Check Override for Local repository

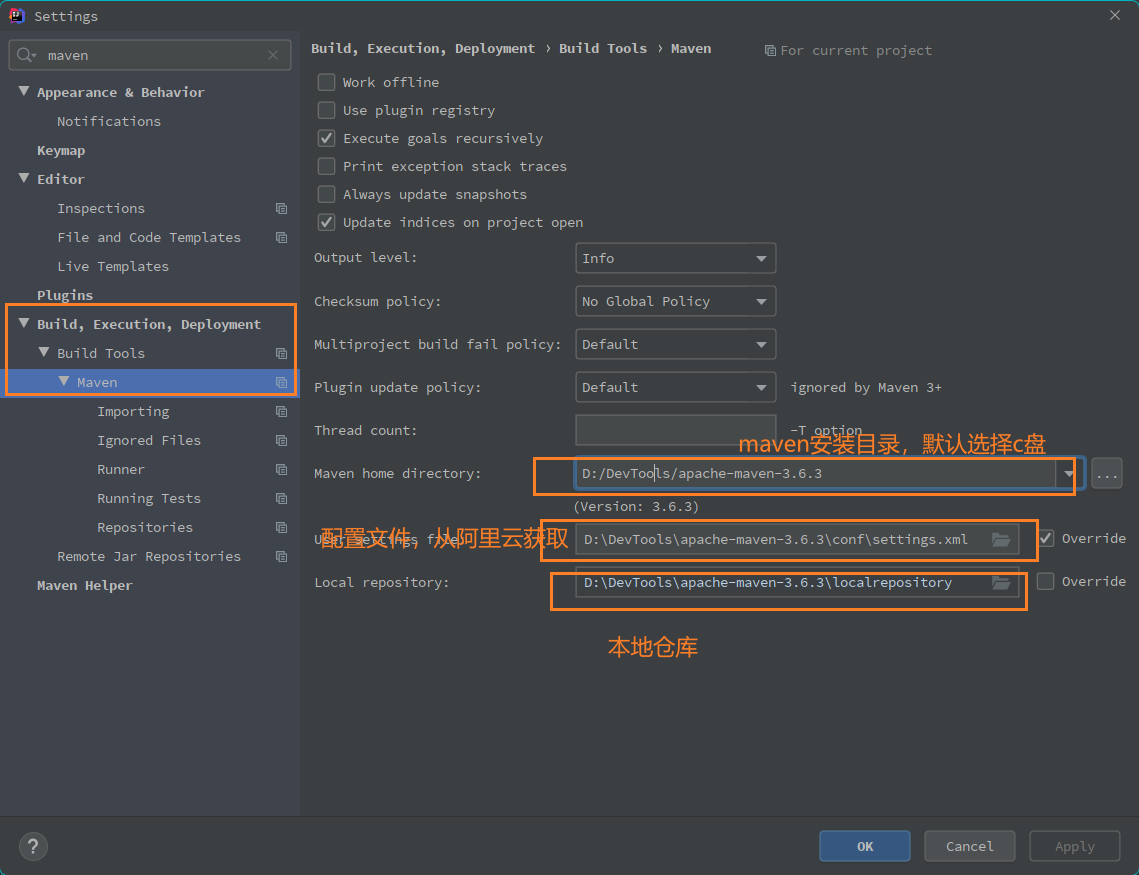[1045, 581]
